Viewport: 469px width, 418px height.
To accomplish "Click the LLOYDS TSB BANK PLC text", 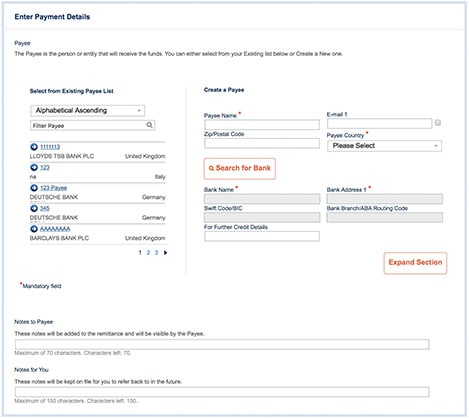I will (x=62, y=156).
